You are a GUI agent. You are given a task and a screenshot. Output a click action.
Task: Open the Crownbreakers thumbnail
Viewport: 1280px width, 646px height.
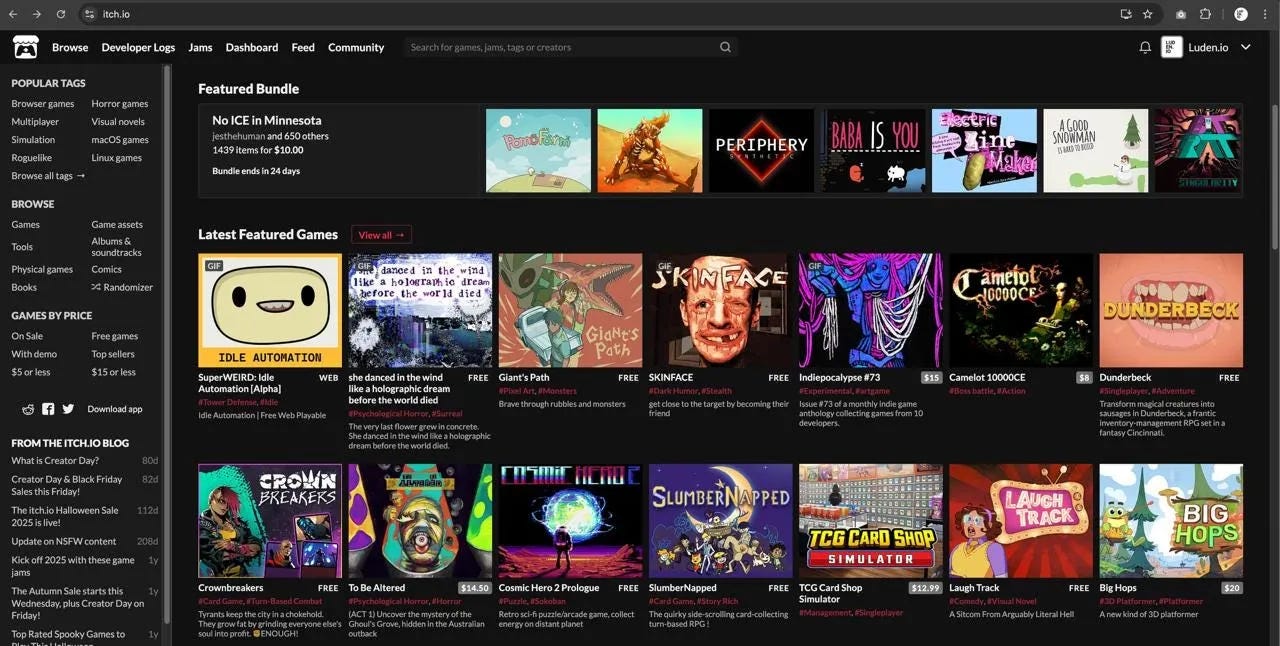pos(270,521)
